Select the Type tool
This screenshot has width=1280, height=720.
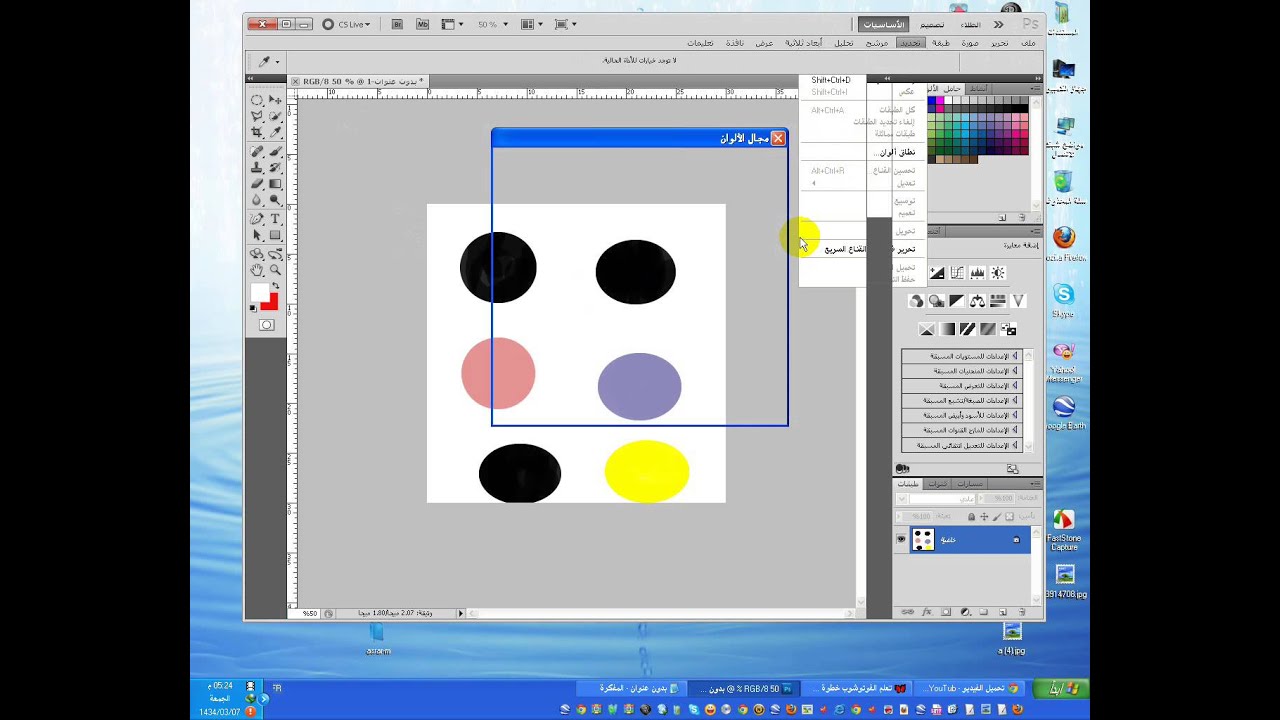point(276,218)
